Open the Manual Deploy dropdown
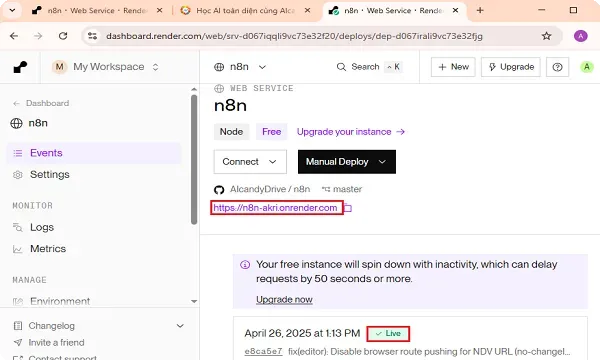The width and height of the screenshot is (600, 360). (347, 162)
